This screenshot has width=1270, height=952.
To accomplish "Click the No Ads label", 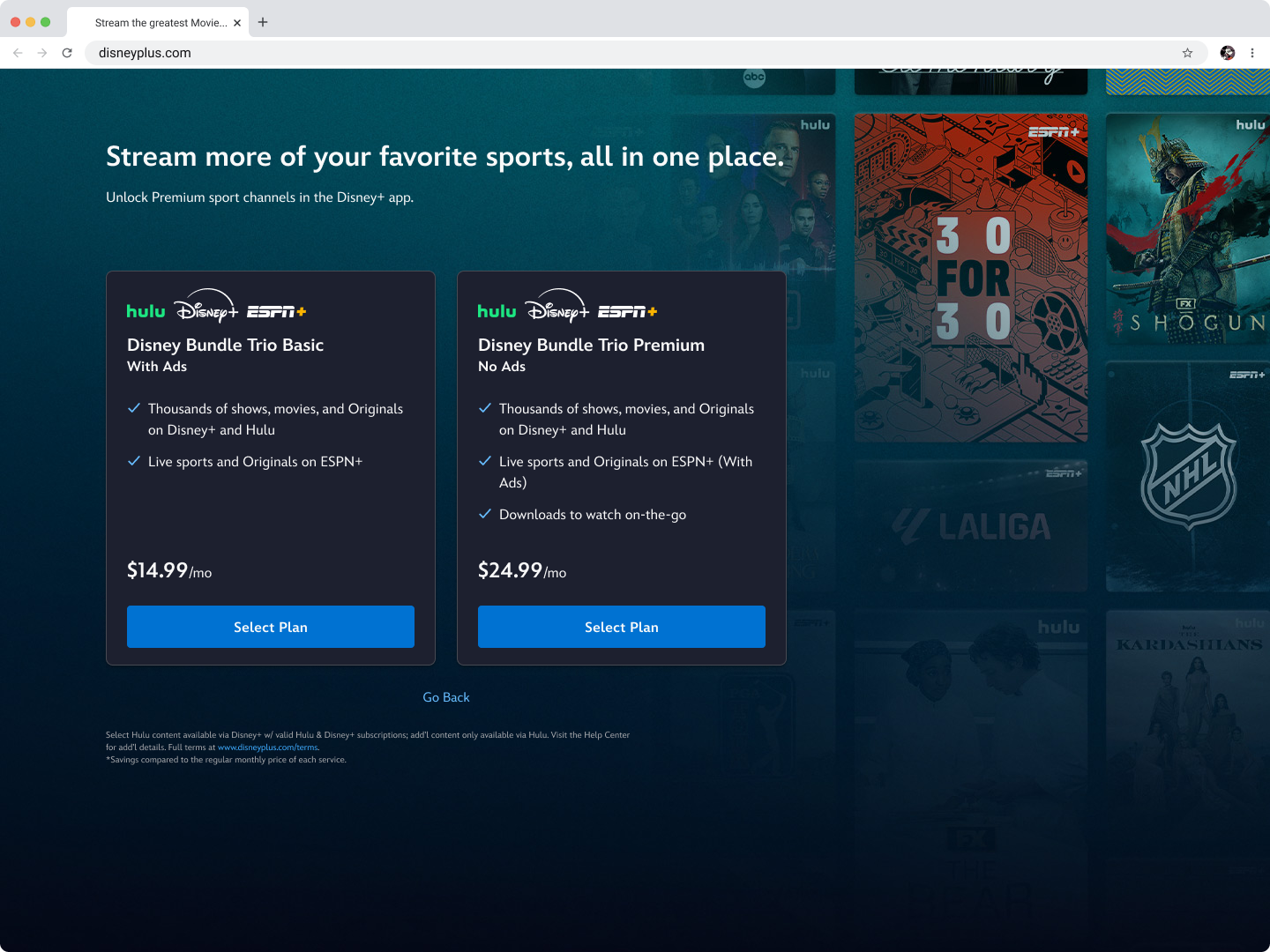I will [502, 367].
